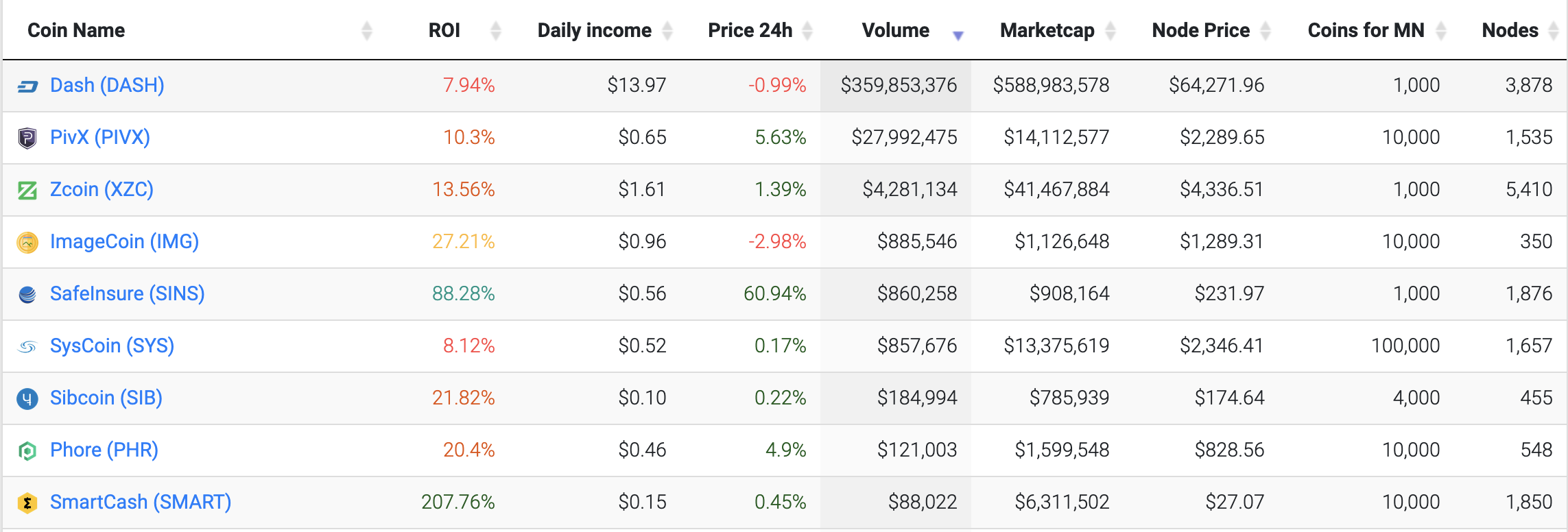Screen dimensions: 1568x532
Task: Click the Dash coin logo icon
Action: 27,86
